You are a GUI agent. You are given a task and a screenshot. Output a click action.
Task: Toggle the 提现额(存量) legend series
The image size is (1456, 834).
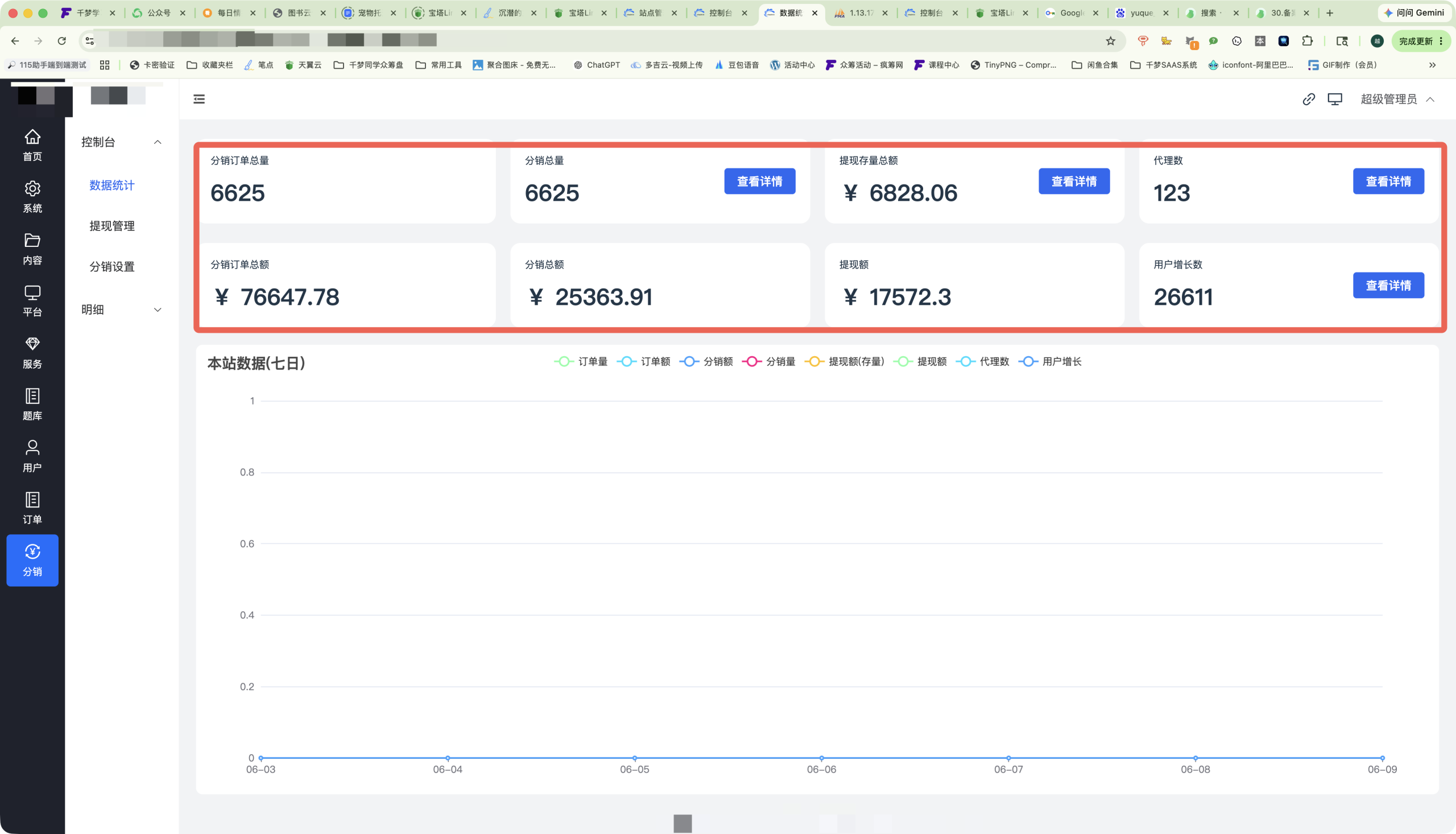point(844,361)
